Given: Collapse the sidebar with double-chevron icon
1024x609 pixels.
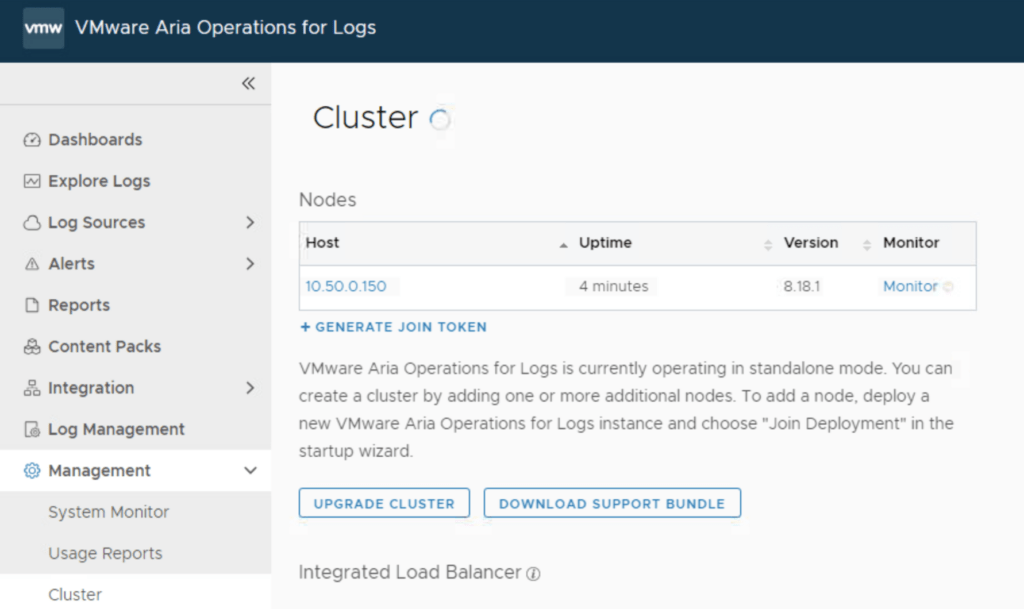Looking at the screenshot, I should pos(248,83).
